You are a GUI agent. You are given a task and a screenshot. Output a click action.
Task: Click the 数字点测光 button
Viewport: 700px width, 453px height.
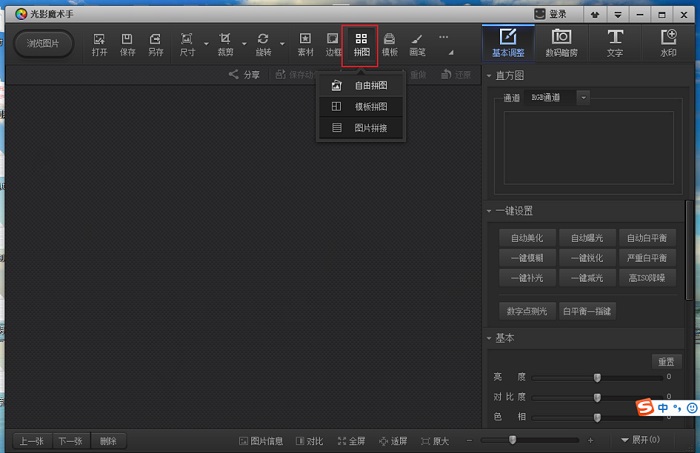[527, 311]
